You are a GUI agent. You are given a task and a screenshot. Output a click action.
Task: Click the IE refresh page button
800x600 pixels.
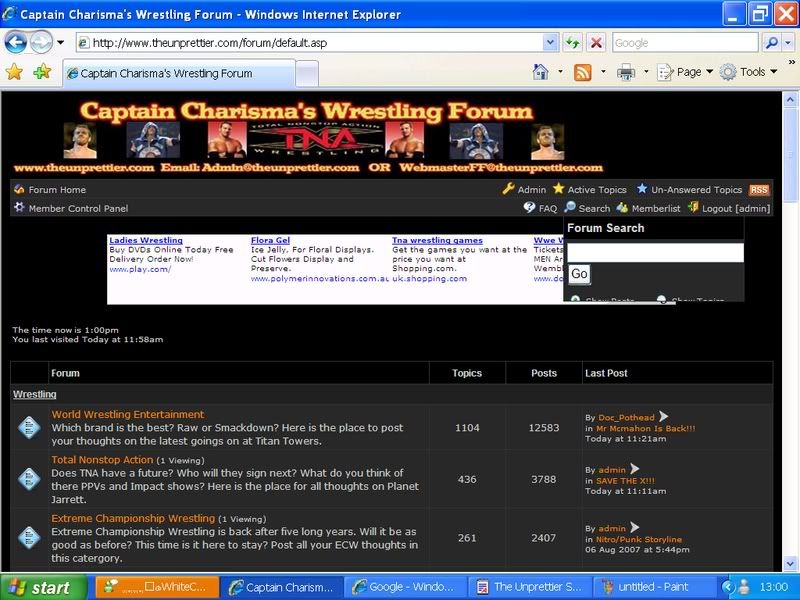(x=573, y=43)
